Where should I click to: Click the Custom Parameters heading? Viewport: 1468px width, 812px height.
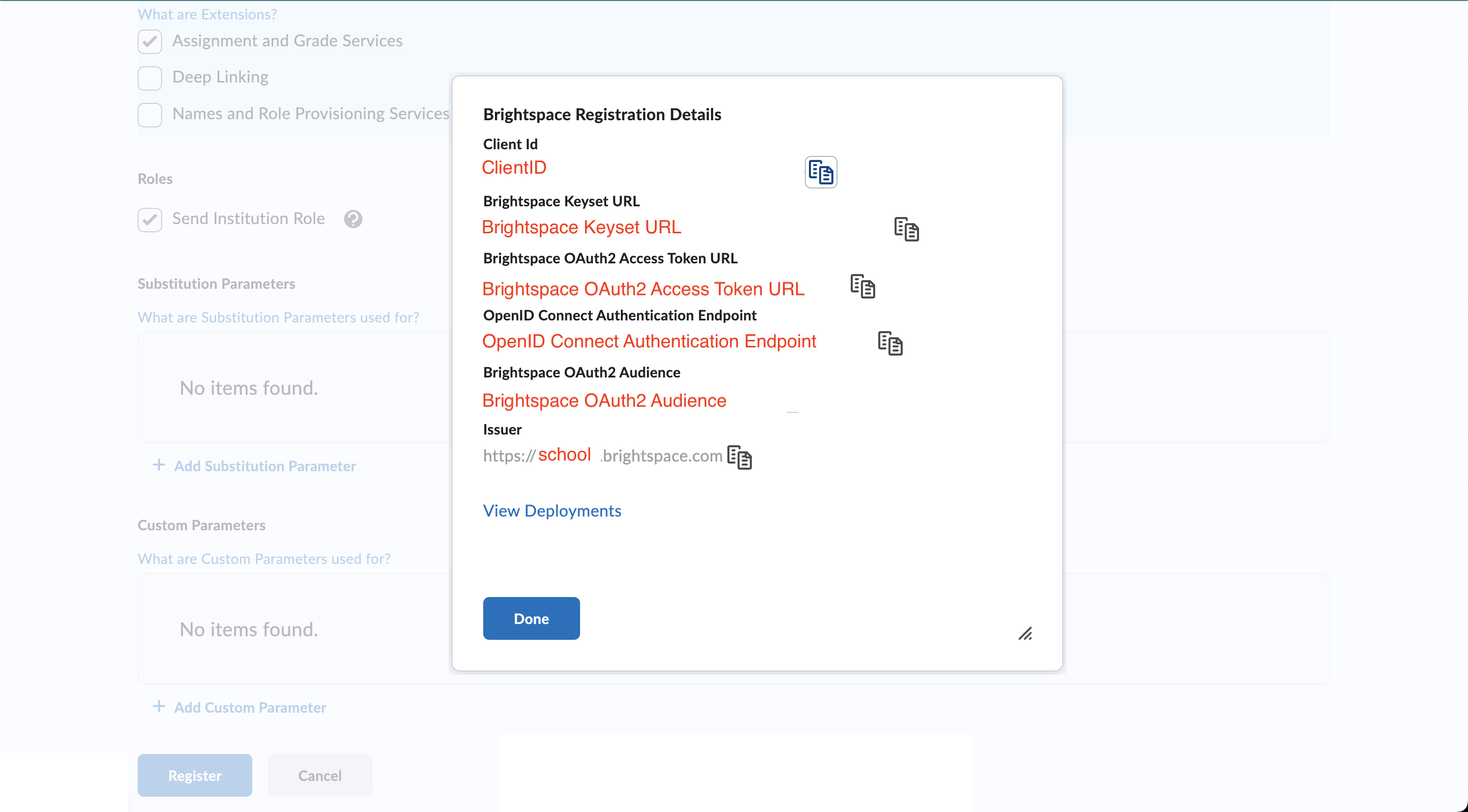[201, 525]
